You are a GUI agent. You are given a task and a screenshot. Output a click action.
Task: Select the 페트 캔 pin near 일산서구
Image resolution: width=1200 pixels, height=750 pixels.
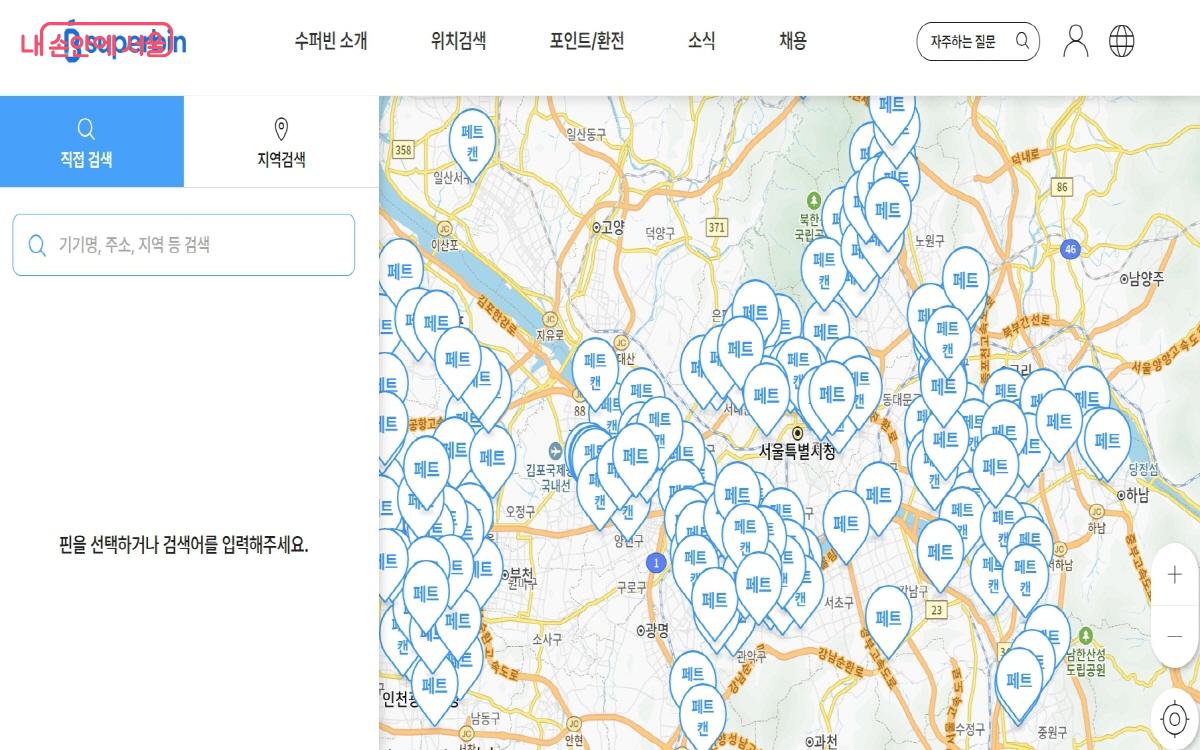click(x=473, y=142)
